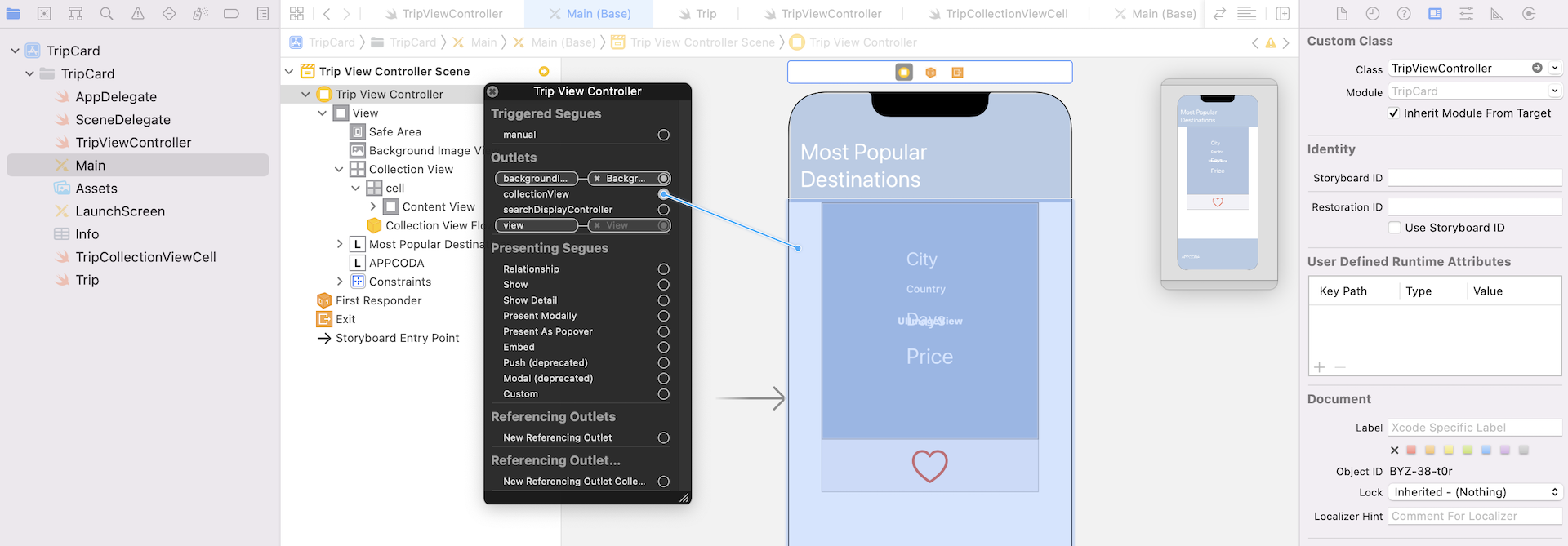Viewport: 1568px width, 546px height.
Task: Close the Trip View Controller connections popup
Action: [x=492, y=91]
